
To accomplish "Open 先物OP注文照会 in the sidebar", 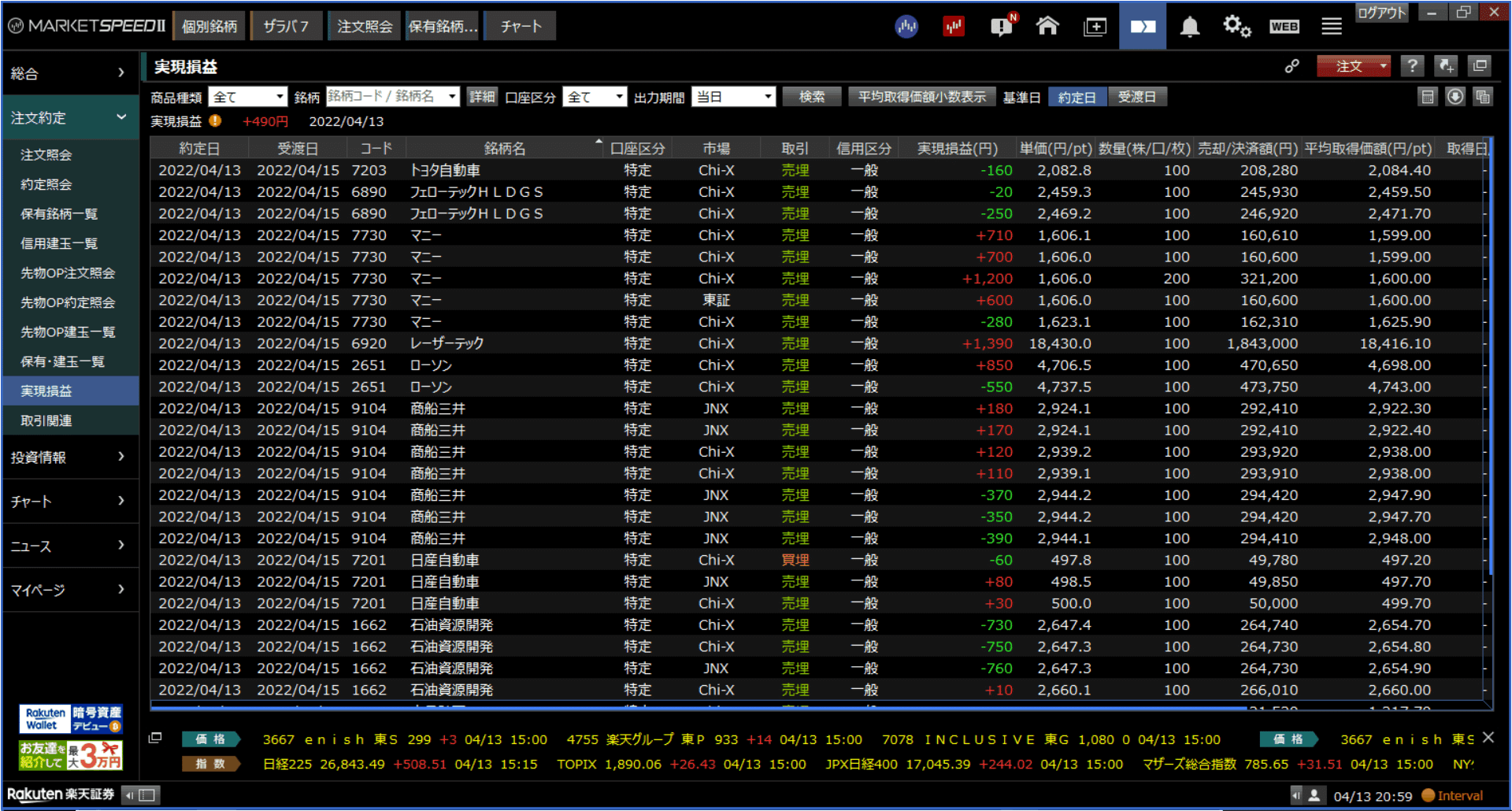I will 69,273.
